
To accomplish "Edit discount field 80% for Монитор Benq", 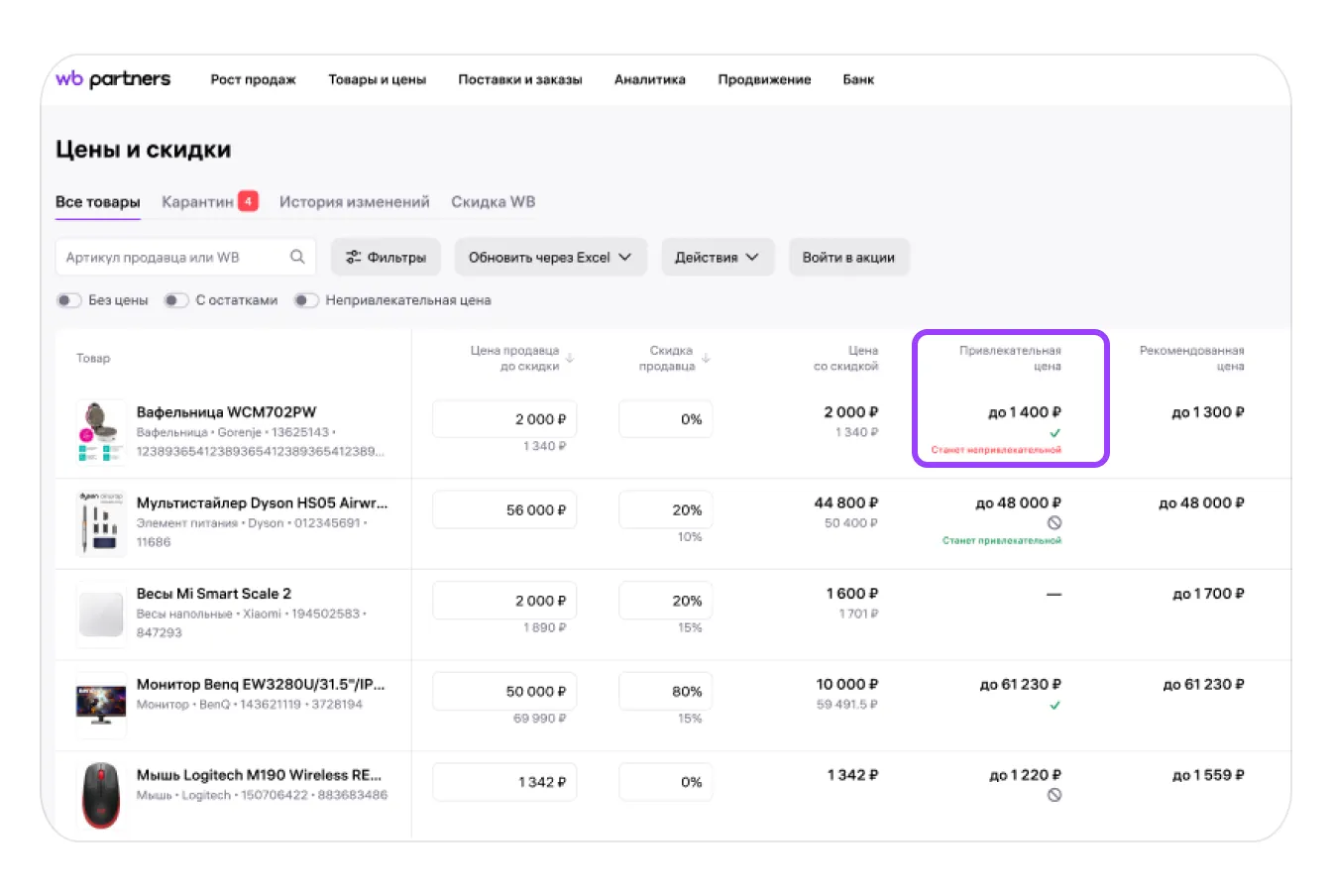I will [x=665, y=691].
